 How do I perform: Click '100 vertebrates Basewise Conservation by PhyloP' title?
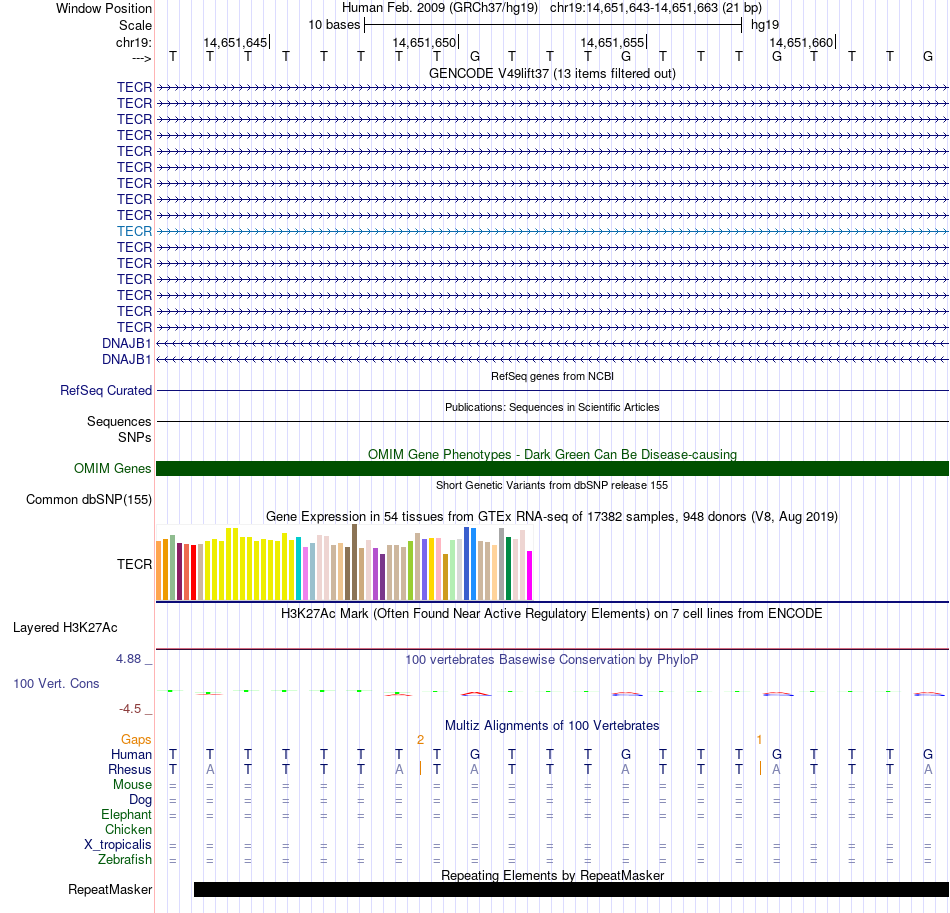[x=552, y=660]
